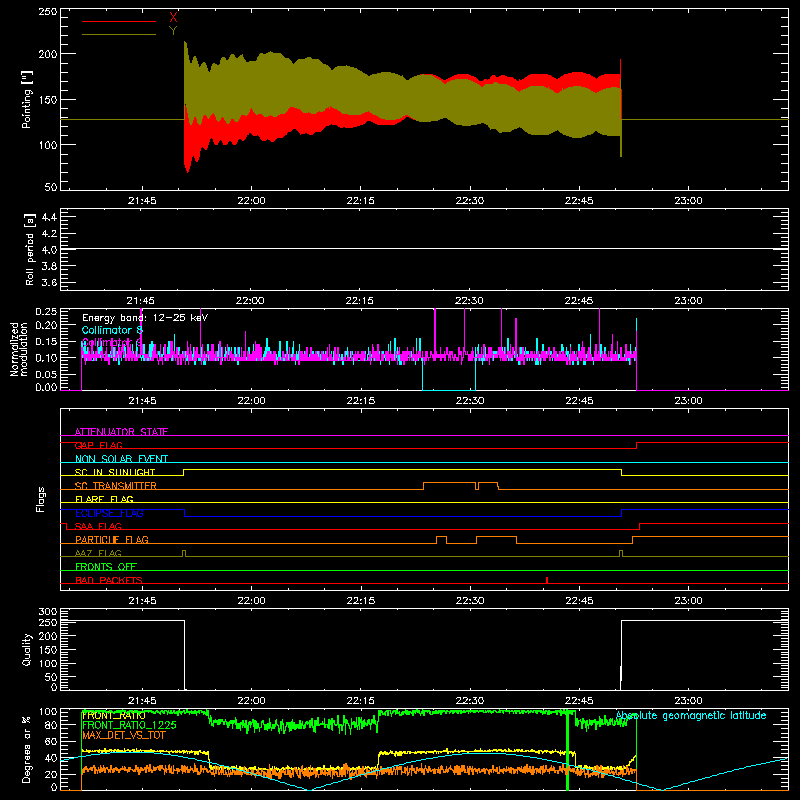The image size is (800, 800).
Task: Click the white roll period line at 4.0
Action: tap(424, 249)
